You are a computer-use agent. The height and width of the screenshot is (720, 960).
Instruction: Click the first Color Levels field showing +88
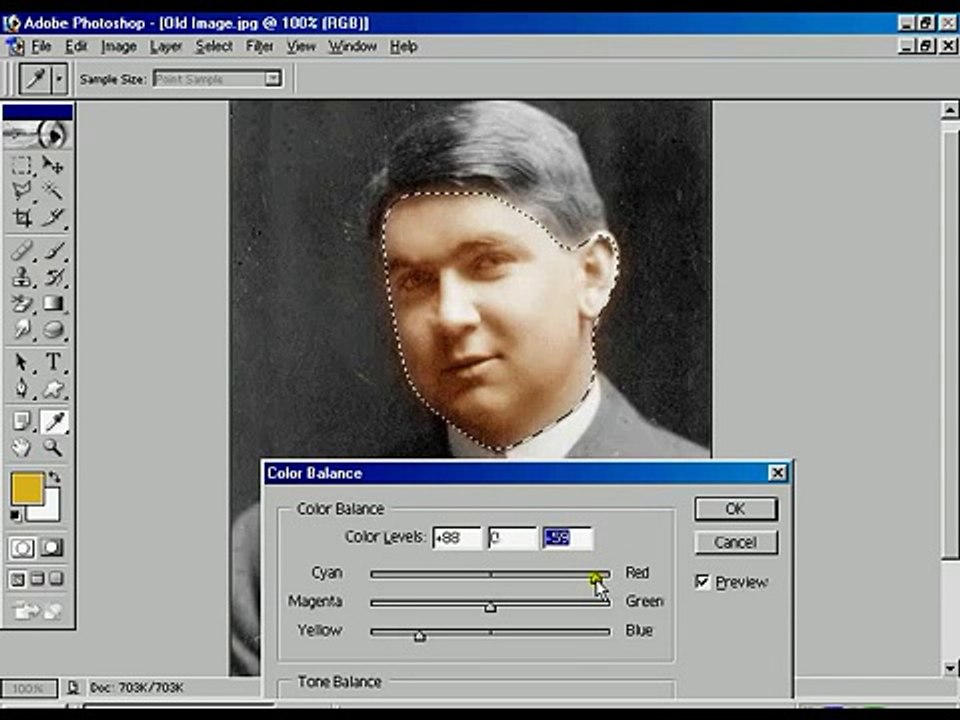pos(457,538)
